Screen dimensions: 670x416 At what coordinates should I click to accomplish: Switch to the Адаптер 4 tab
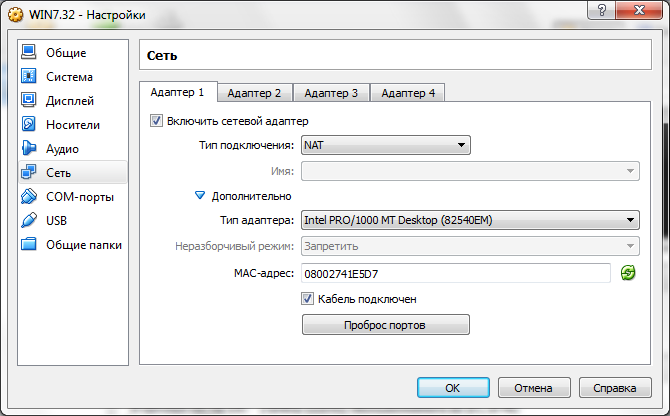(408, 93)
